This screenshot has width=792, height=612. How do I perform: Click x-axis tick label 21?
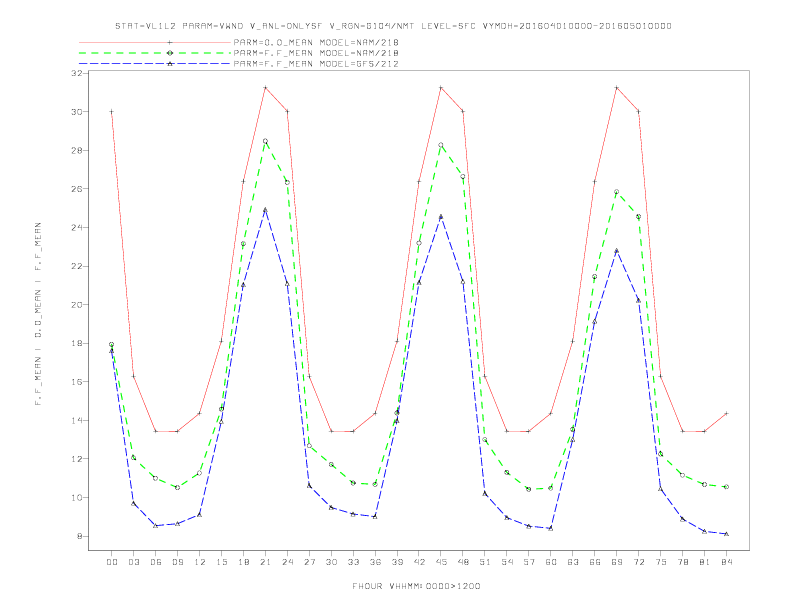tap(265, 562)
